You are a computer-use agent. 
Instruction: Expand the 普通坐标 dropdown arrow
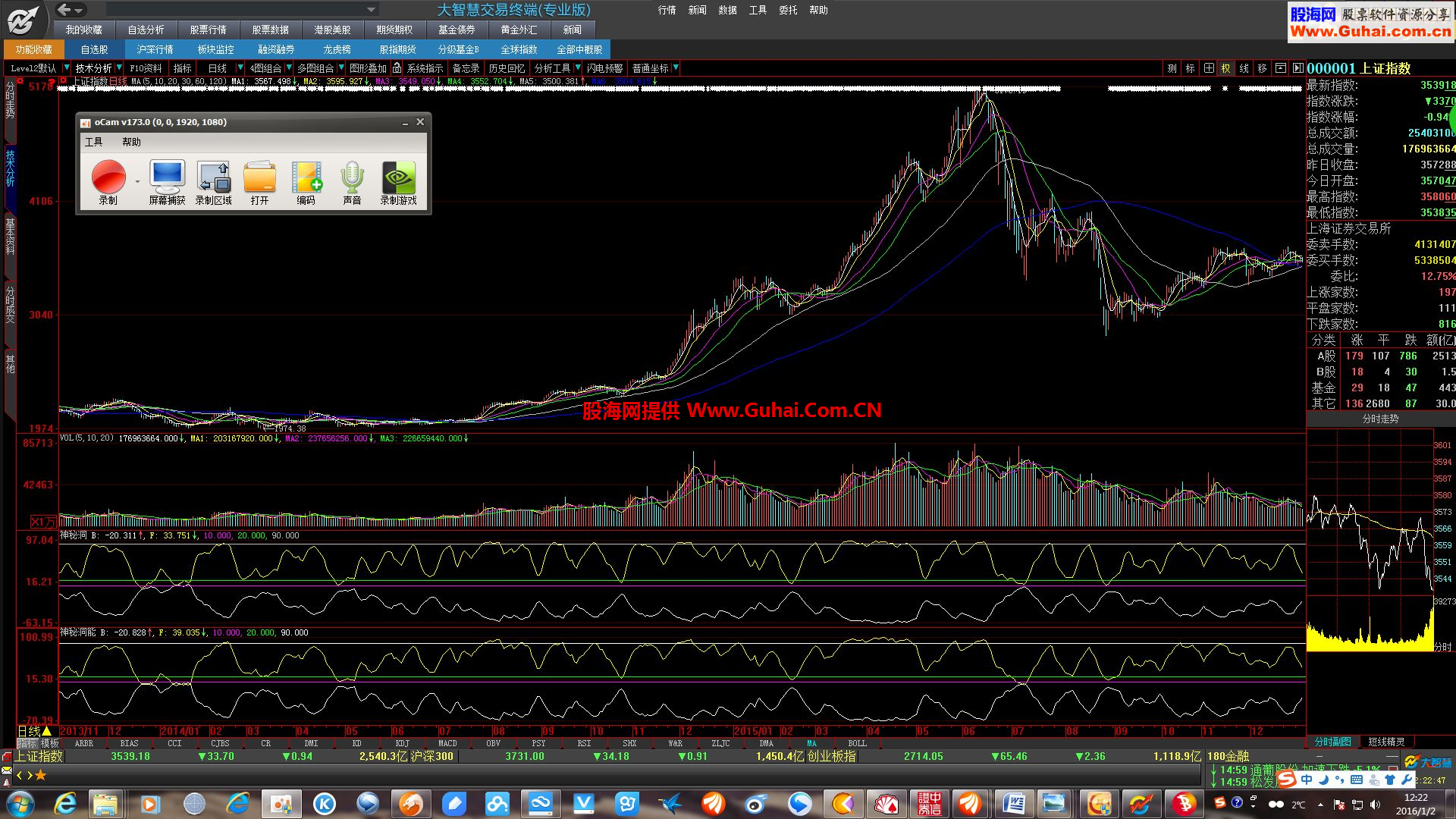[x=676, y=68]
